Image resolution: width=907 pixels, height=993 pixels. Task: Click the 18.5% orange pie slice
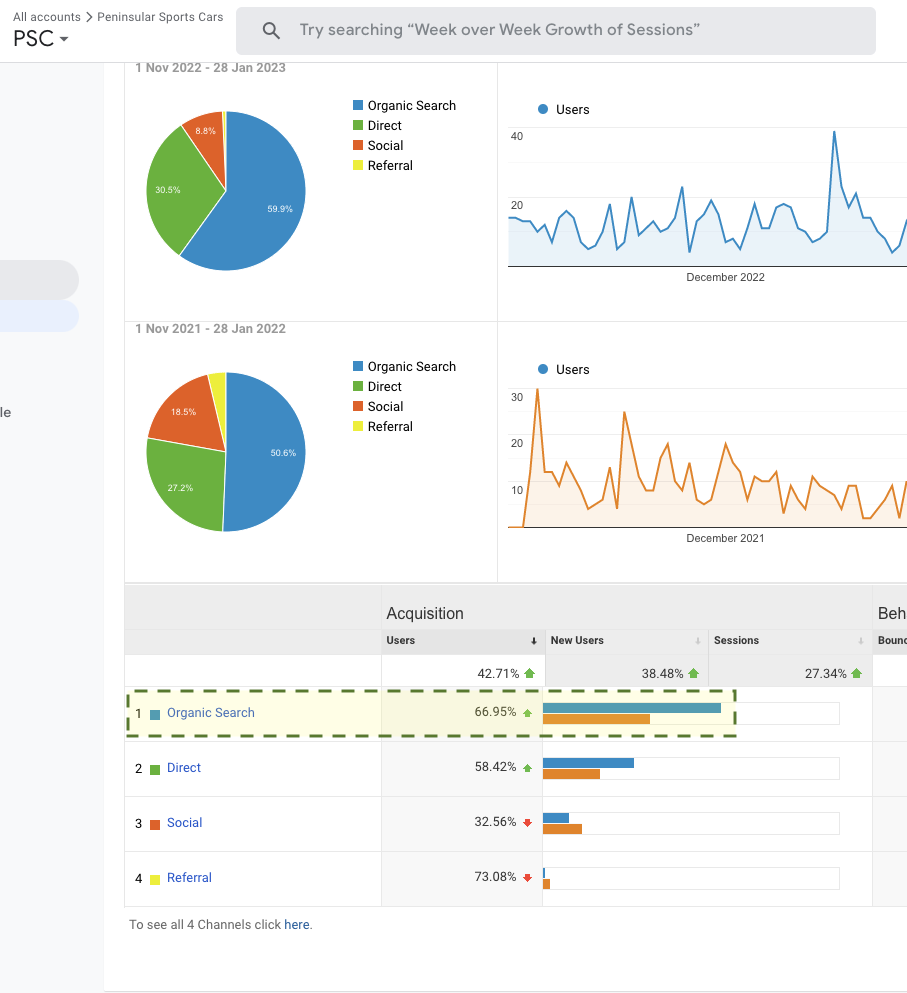click(x=187, y=412)
